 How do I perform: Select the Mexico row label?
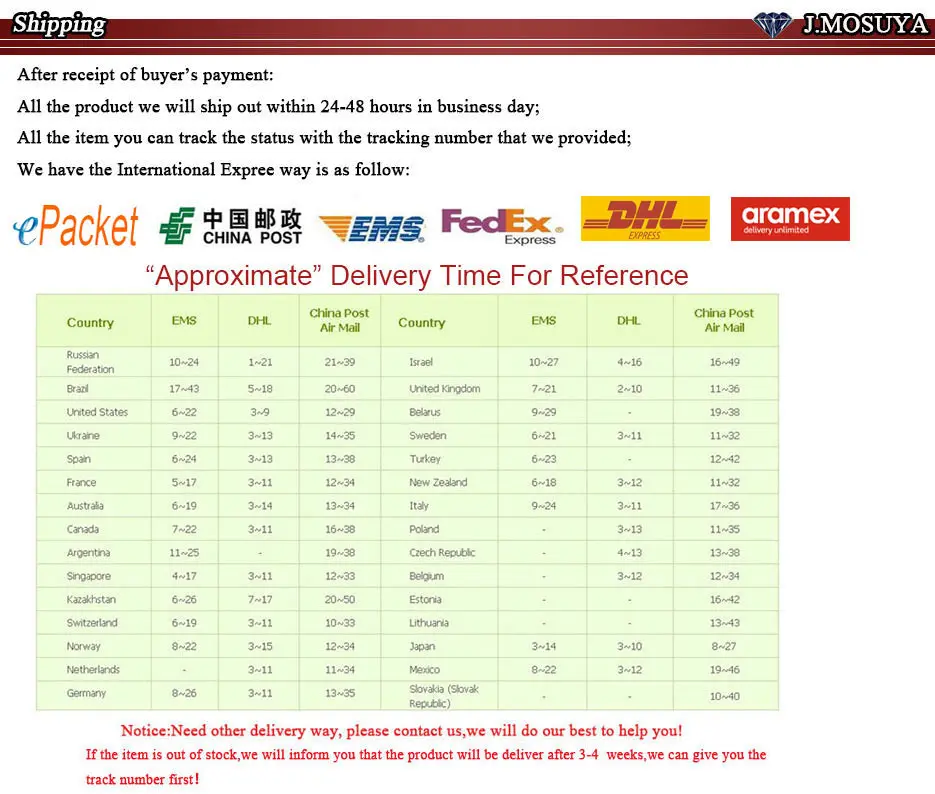click(x=424, y=669)
